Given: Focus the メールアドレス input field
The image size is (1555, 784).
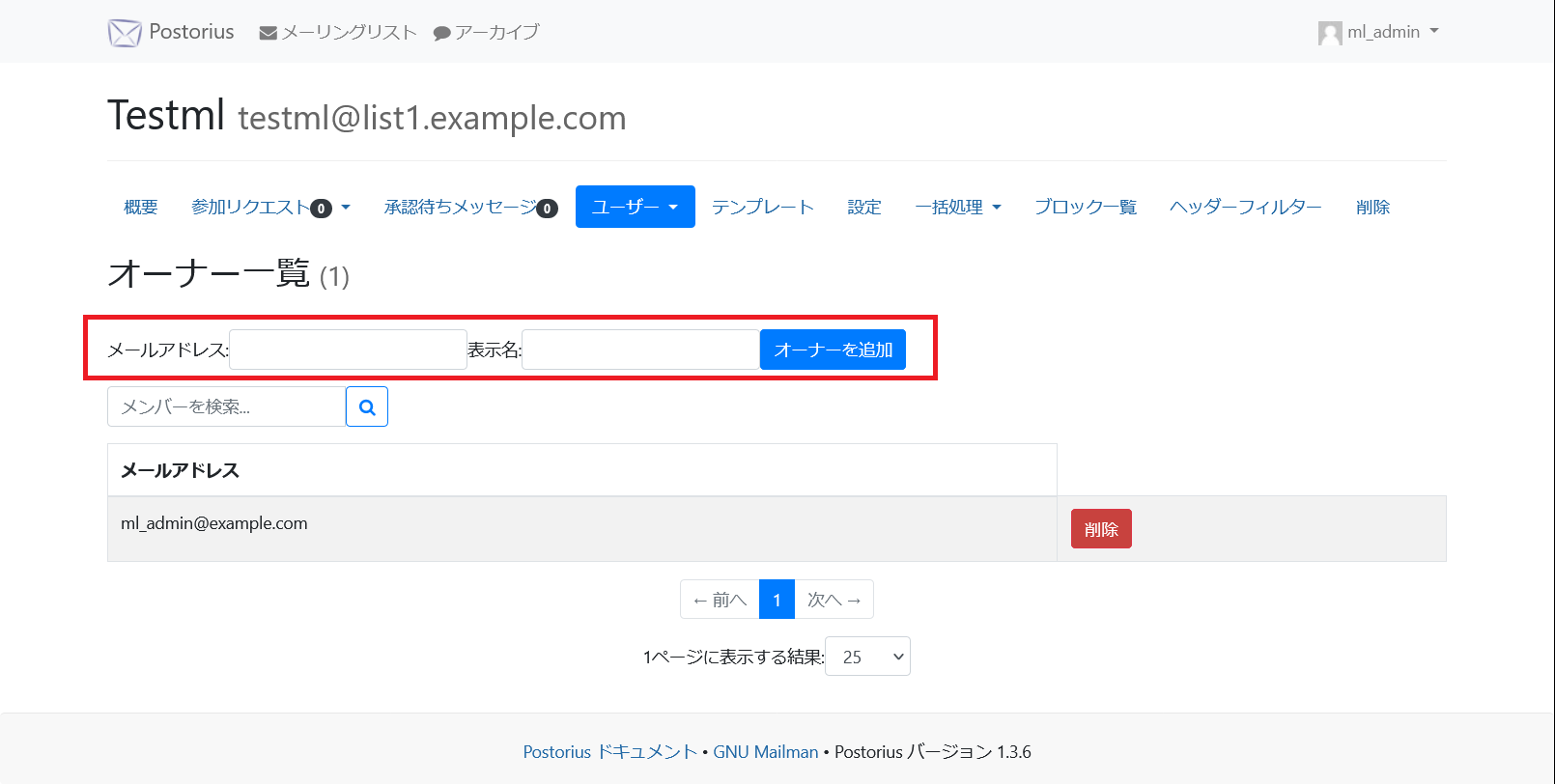Looking at the screenshot, I should tap(348, 350).
